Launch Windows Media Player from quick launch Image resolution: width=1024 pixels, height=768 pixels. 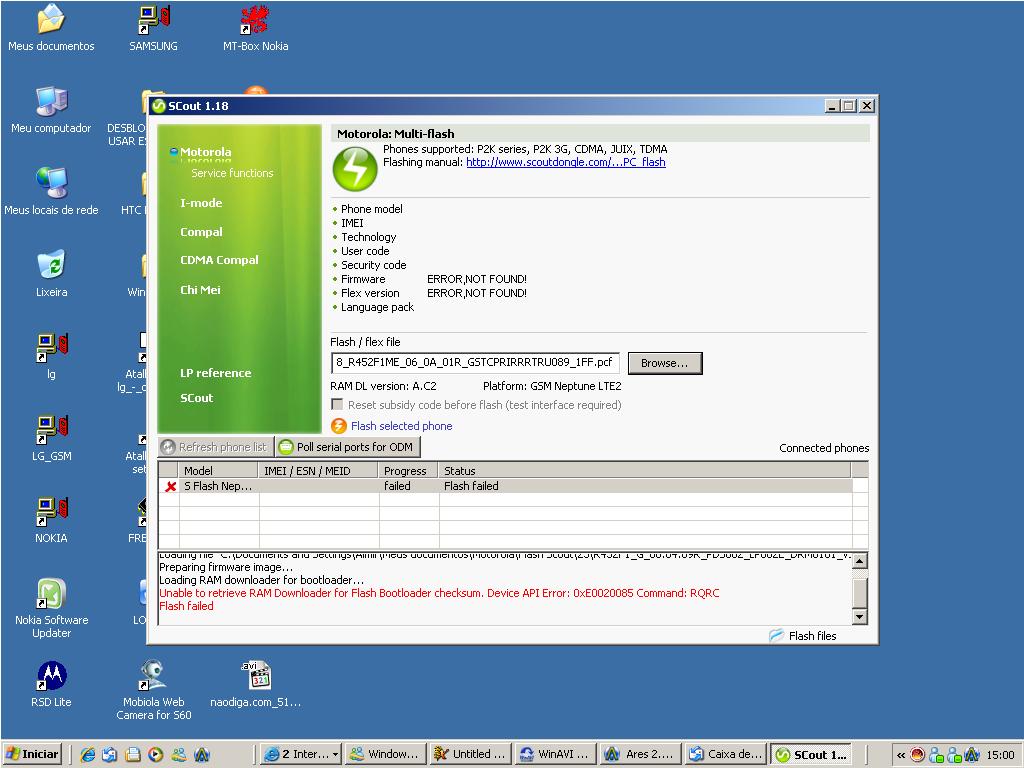(x=155, y=754)
